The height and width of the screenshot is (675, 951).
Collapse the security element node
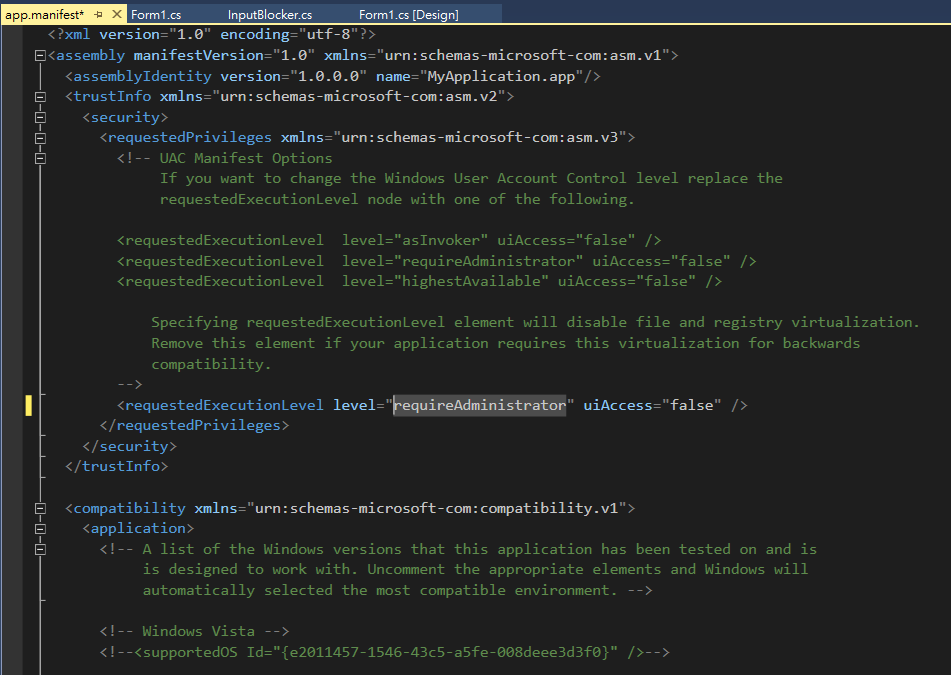point(40,118)
